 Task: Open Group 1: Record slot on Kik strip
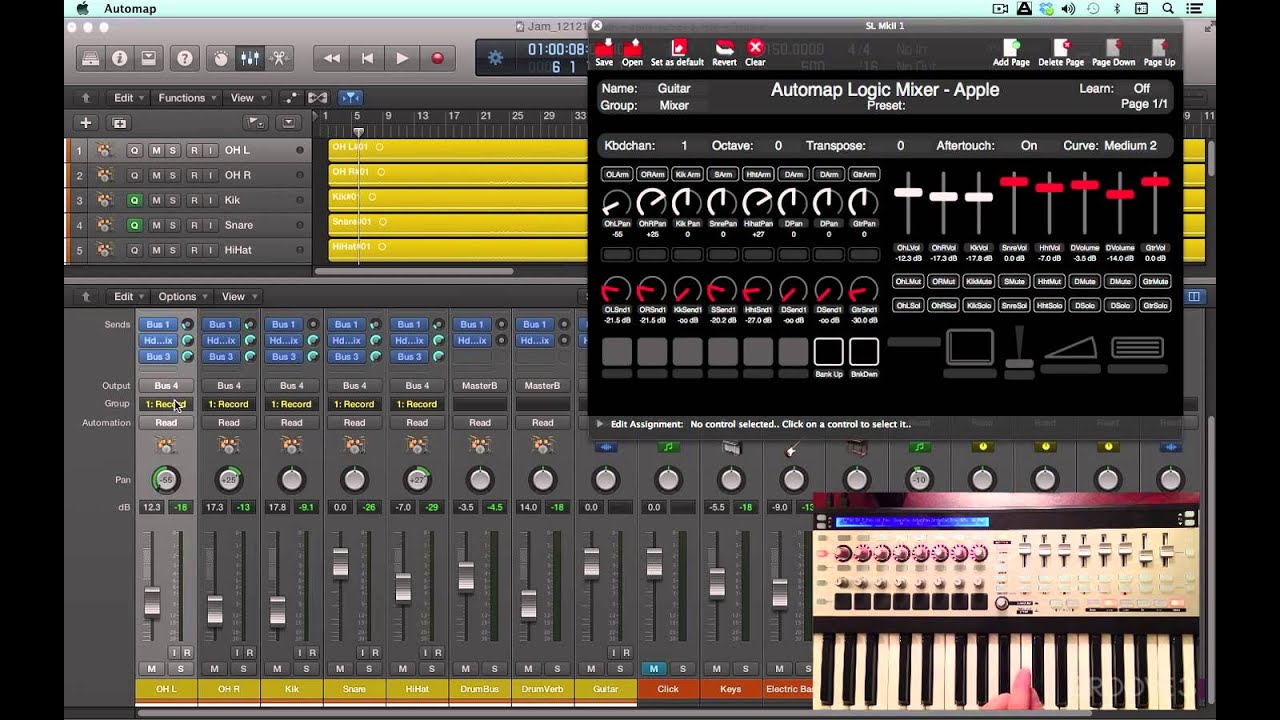pos(291,404)
